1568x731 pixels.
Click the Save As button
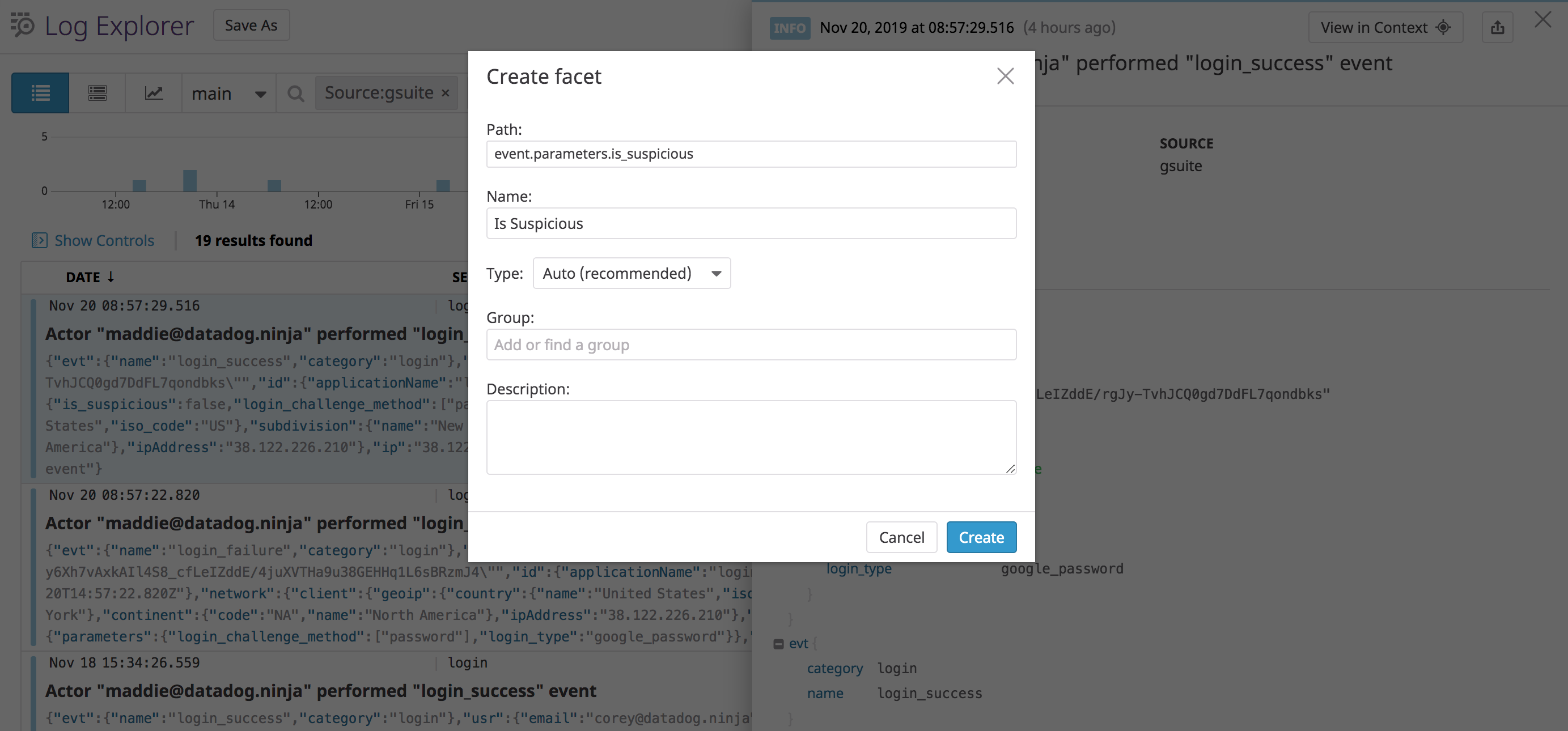pos(251,25)
